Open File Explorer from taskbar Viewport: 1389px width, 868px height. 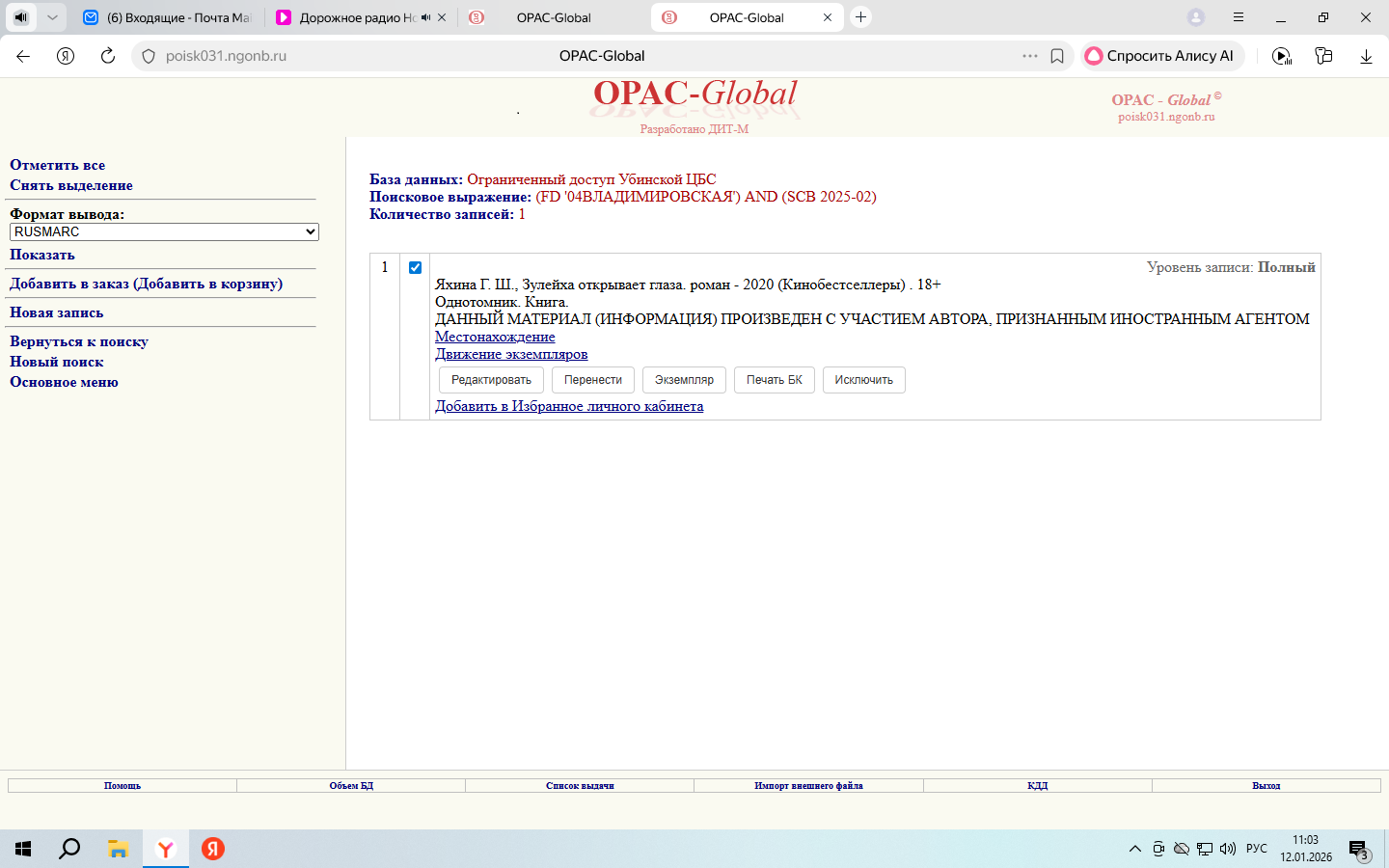point(118,849)
